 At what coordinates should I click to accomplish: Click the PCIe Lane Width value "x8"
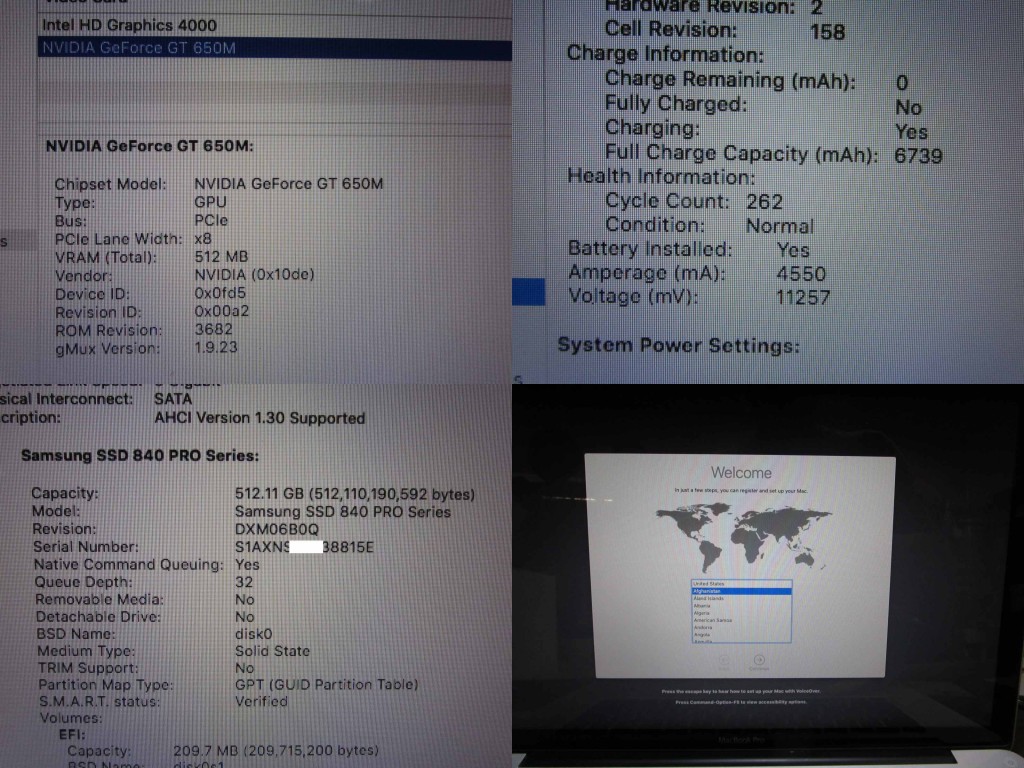coord(203,239)
